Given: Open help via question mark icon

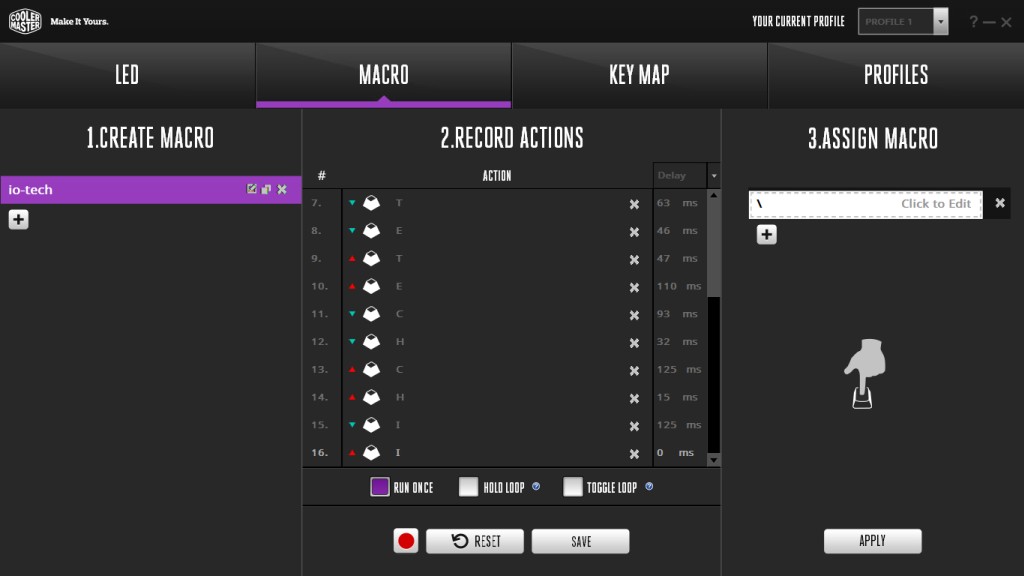Looking at the screenshot, I should tap(973, 22).
